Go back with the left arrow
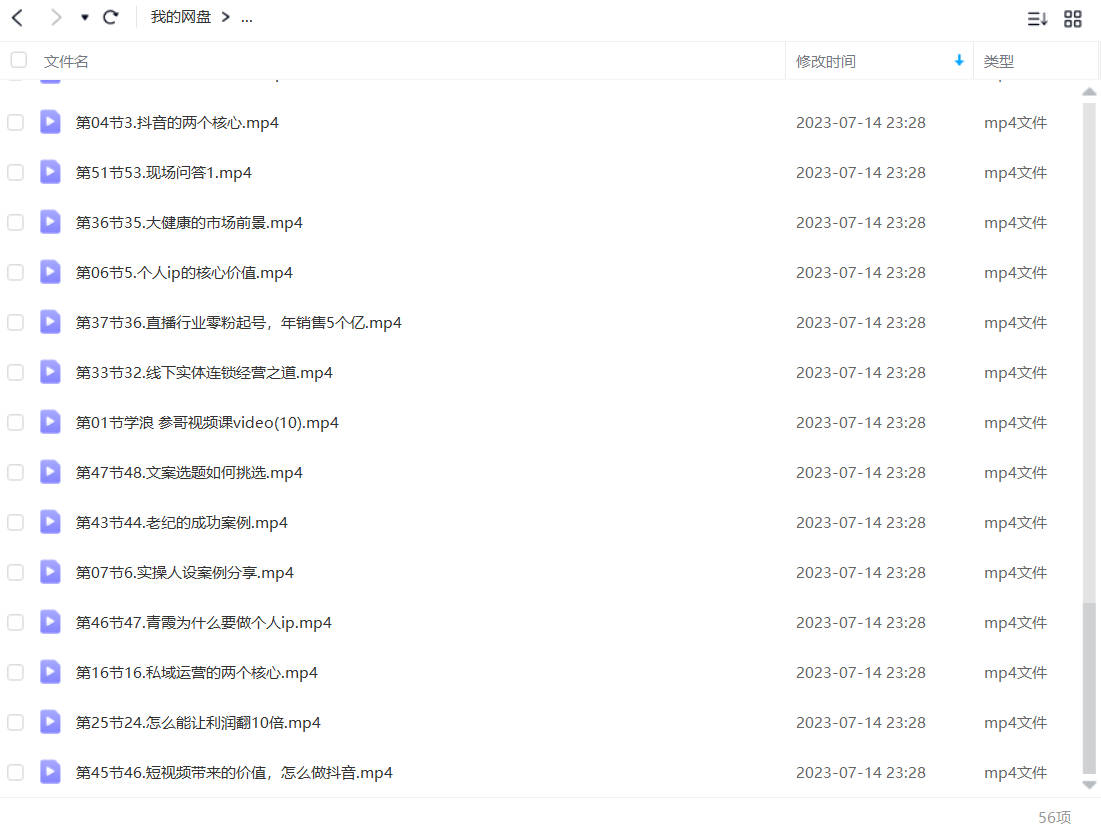 pos(18,18)
